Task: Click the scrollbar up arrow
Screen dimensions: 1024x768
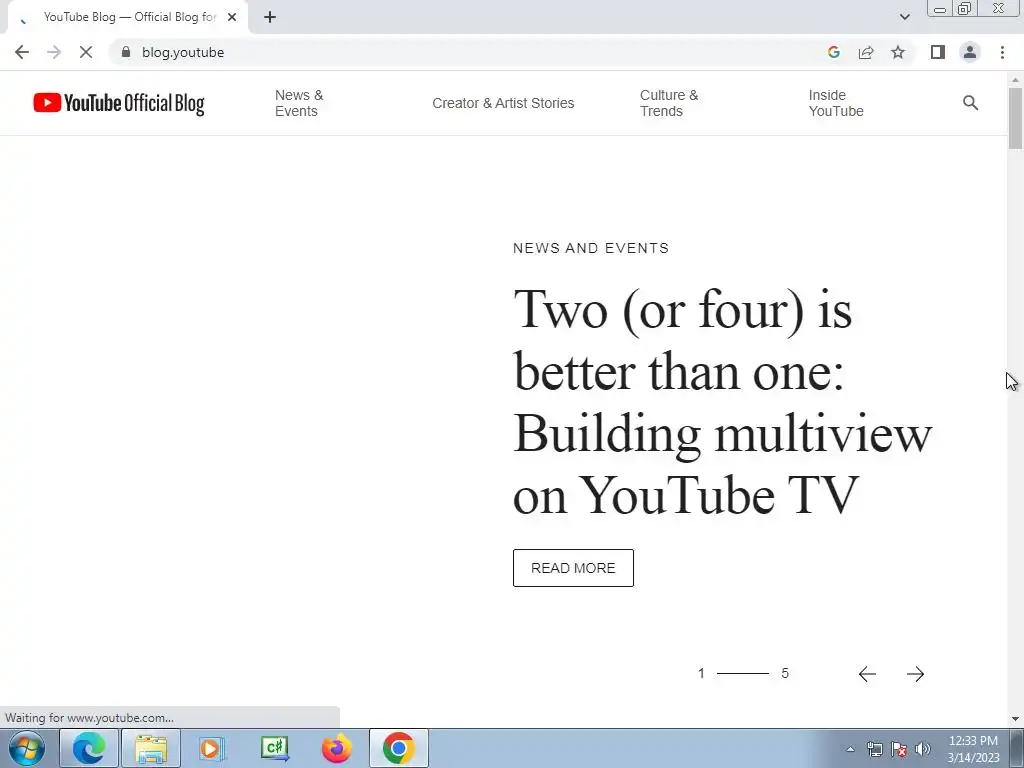Action: 1015,80
